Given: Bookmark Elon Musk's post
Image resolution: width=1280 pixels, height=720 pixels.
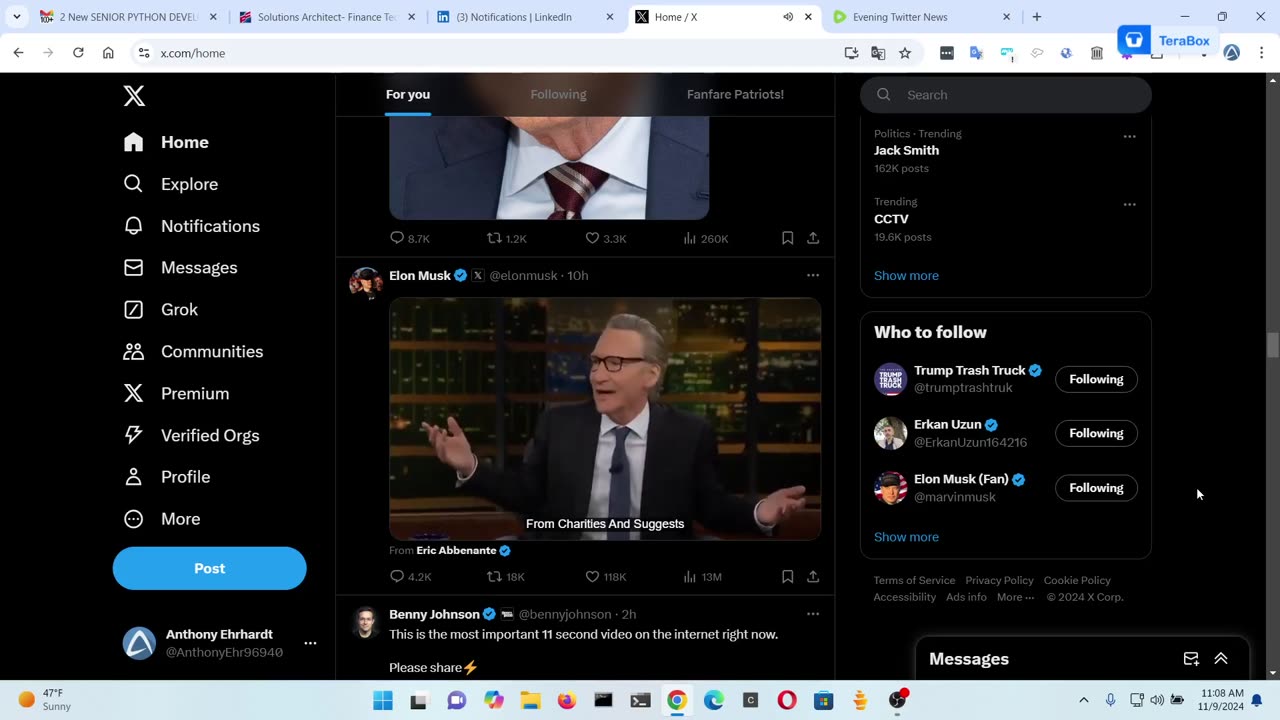Looking at the screenshot, I should point(787,576).
